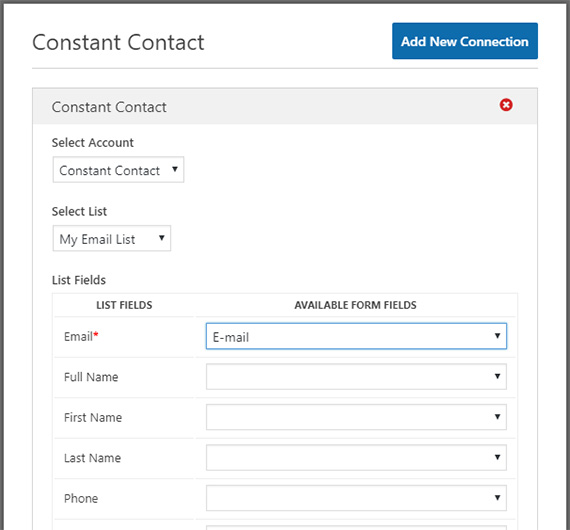Open the E-mail form field dropdown
This screenshot has width=570, height=530.
[356, 336]
